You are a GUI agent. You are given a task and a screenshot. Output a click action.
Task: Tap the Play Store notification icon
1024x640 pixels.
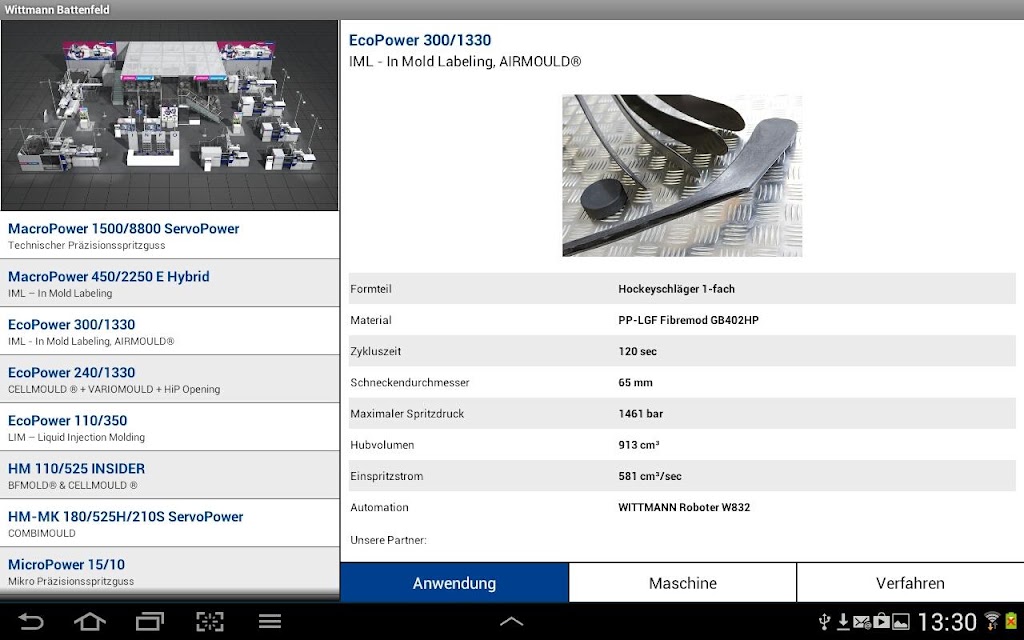pyautogui.click(x=881, y=620)
